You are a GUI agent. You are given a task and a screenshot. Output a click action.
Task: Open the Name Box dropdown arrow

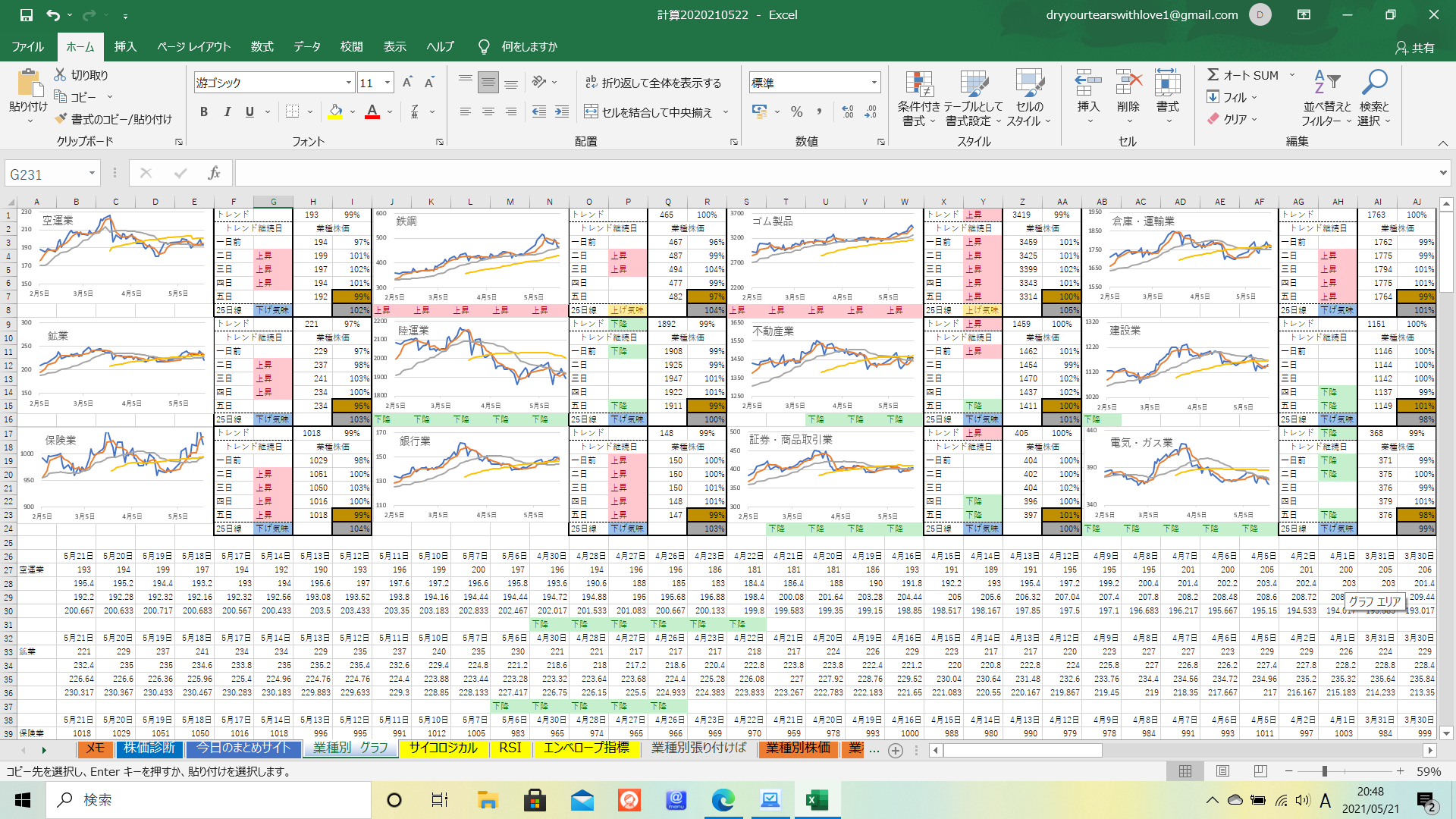(92, 174)
